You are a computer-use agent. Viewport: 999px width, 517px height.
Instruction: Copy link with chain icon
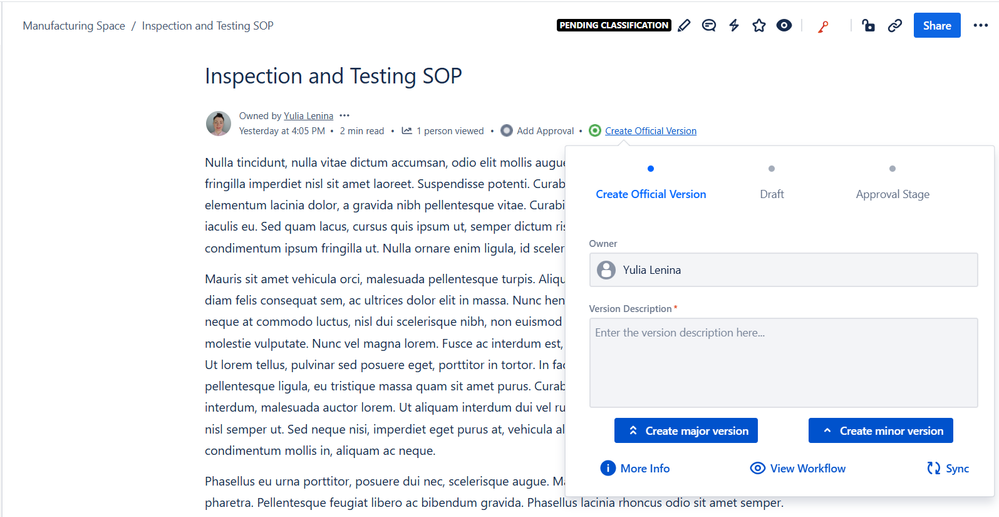point(895,26)
